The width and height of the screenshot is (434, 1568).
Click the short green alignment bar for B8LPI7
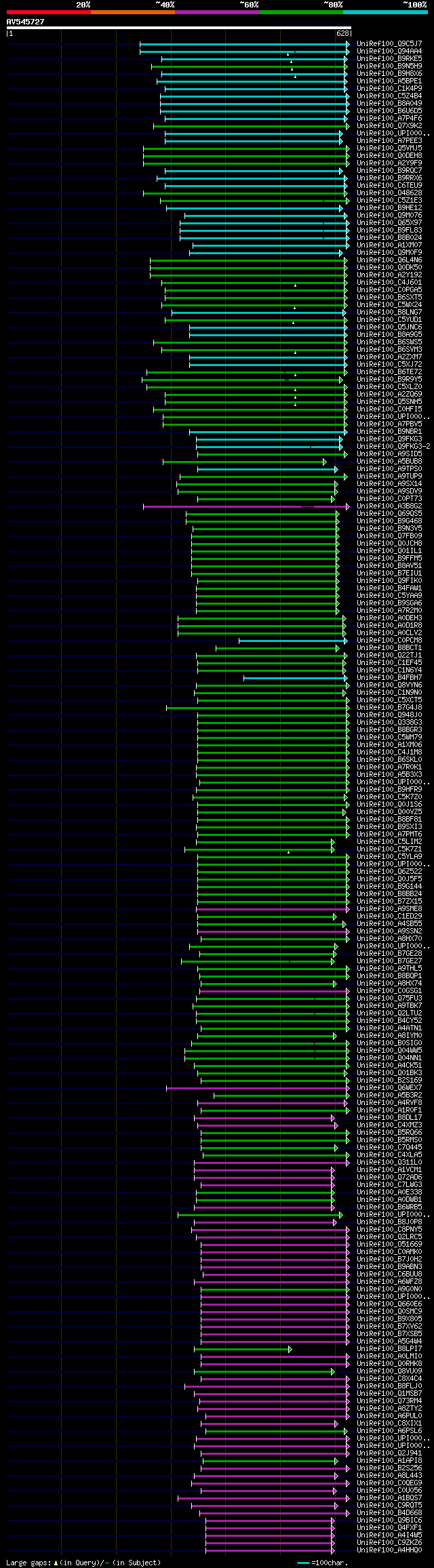243,1349
